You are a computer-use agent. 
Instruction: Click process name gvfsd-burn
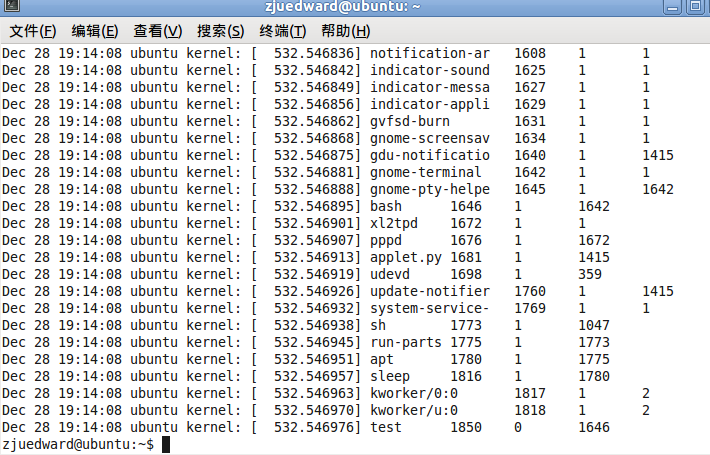pyautogui.click(x=410, y=121)
